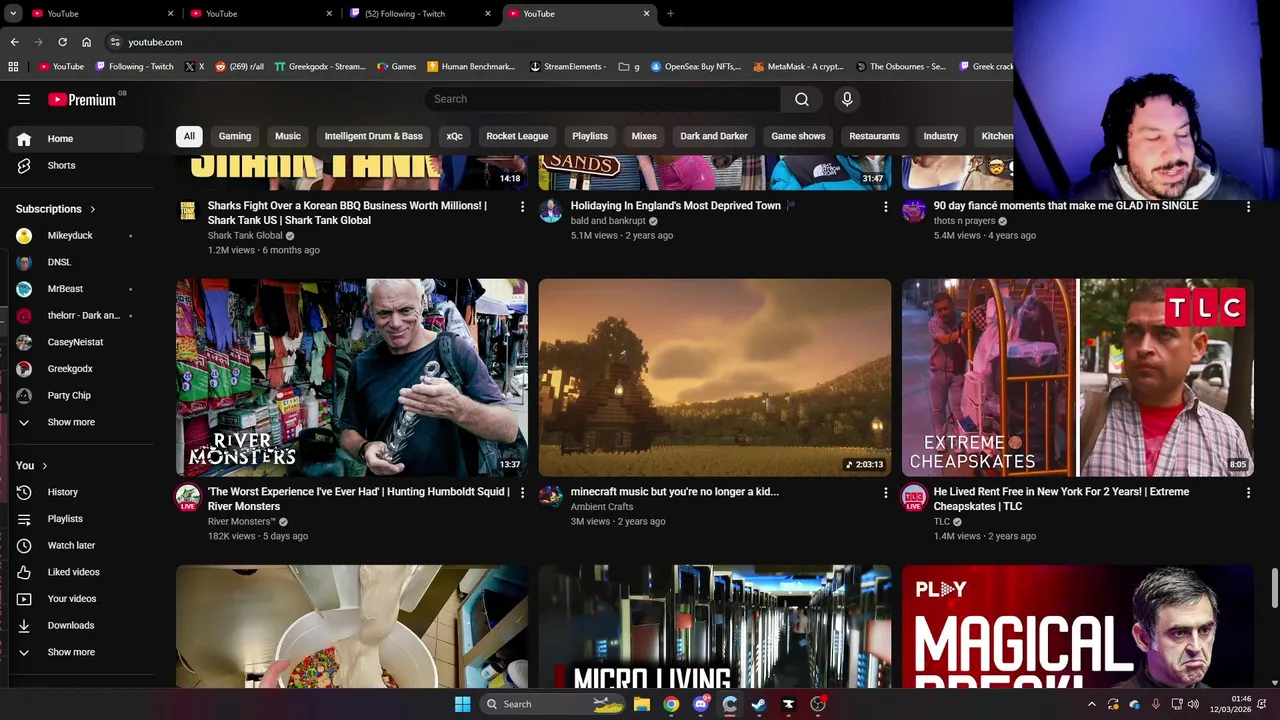Open Discord from the taskbar
Image resolution: width=1280 pixels, height=720 pixels.
pyautogui.click(x=700, y=704)
